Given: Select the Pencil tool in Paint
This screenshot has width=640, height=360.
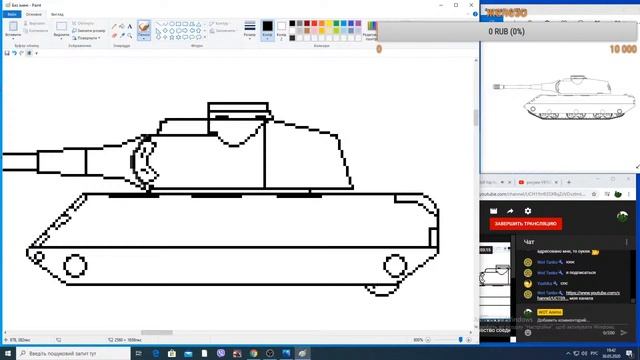Looking at the screenshot, I should pyautogui.click(x=114, y=27).
